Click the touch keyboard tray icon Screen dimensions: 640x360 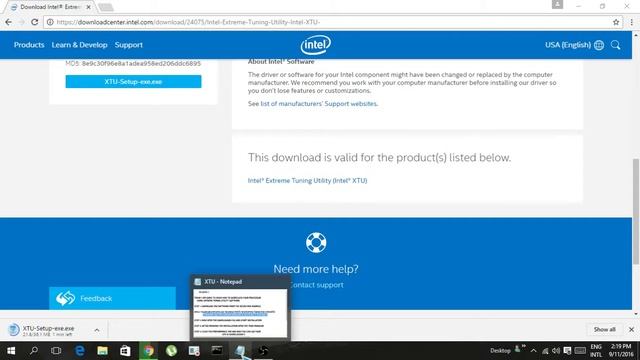pyautogui.click(x=580, y=351)
